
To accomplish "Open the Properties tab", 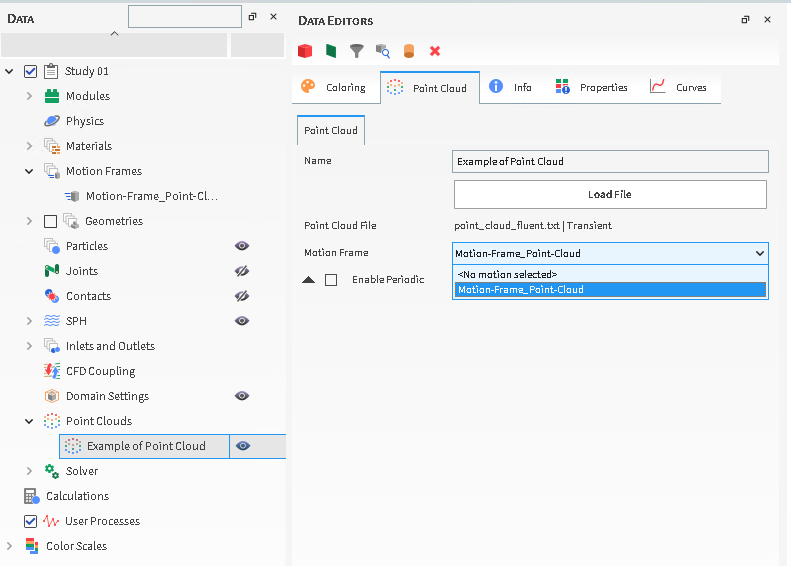I will point(592,88).
